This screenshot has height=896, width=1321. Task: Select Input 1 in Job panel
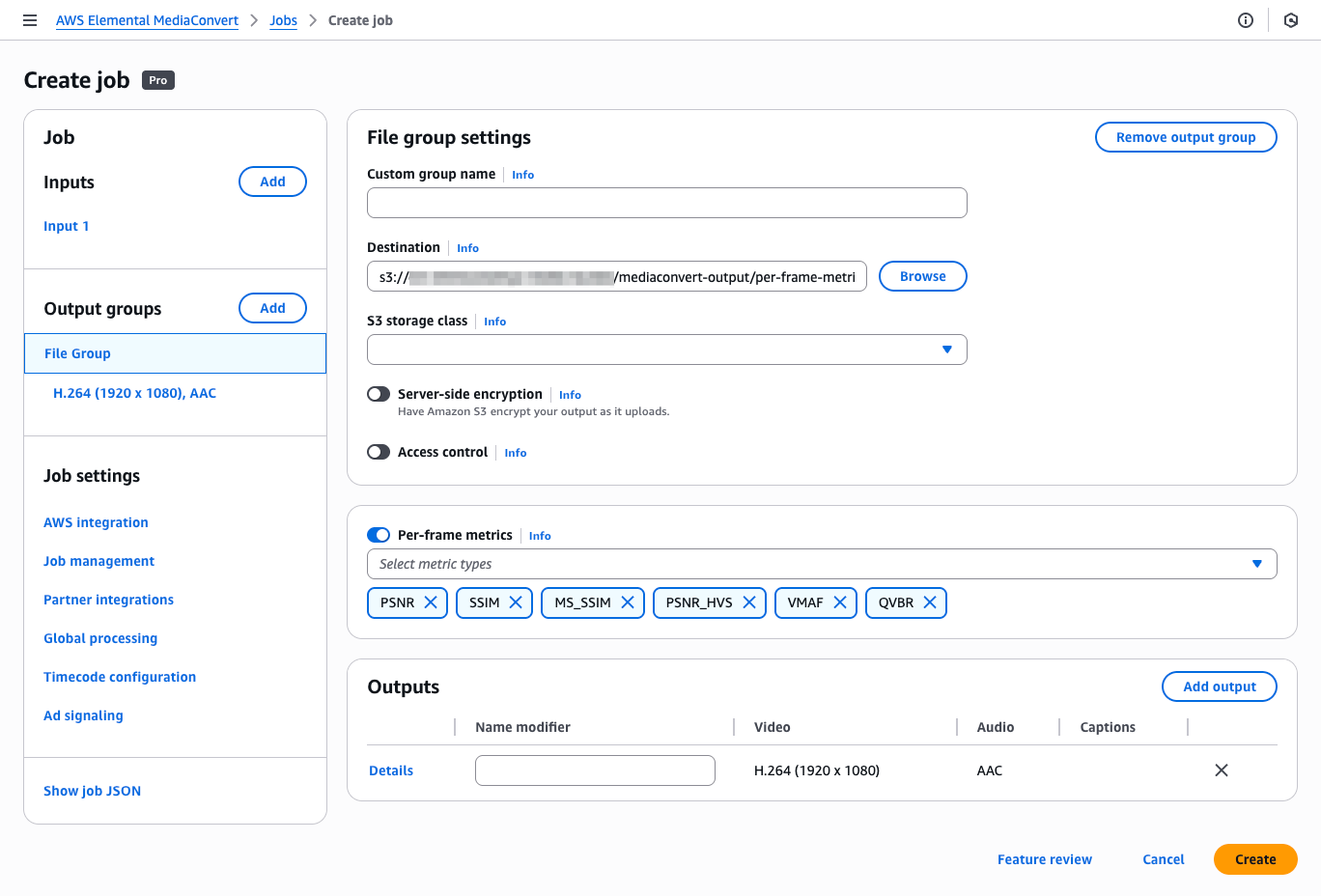67,226
